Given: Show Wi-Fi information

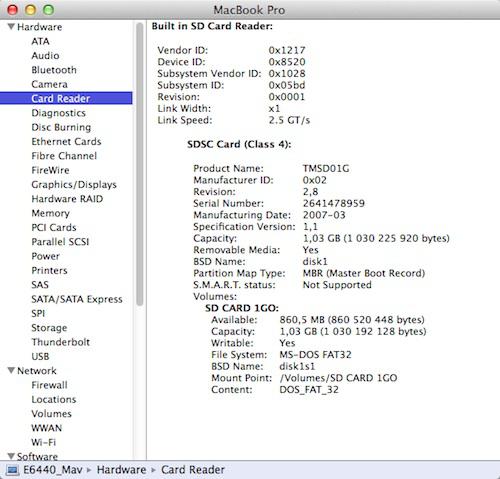Looking at the screenshot, I should (x=43, y=443).
